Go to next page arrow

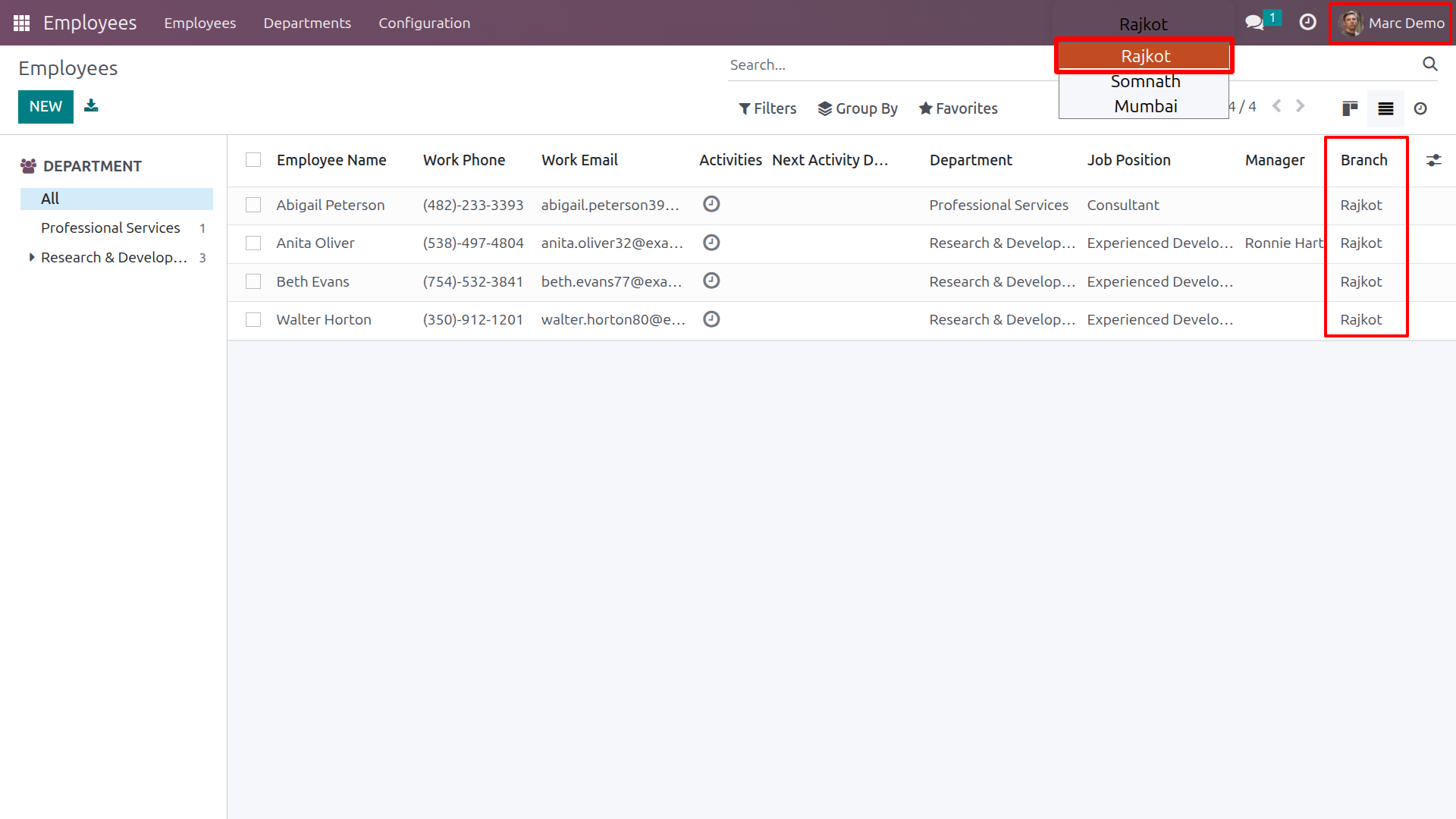click(1300, 106)
